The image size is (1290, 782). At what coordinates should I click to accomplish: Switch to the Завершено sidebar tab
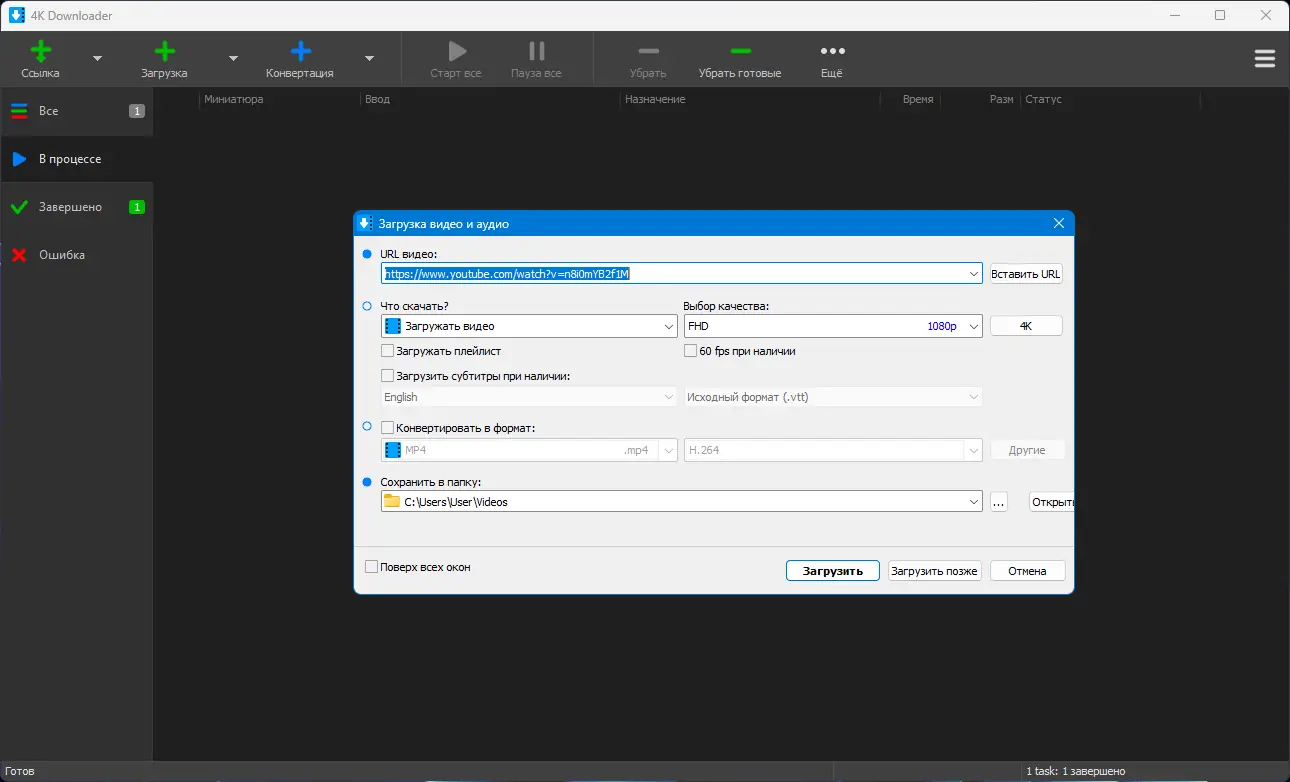click(x=70, y=207)
